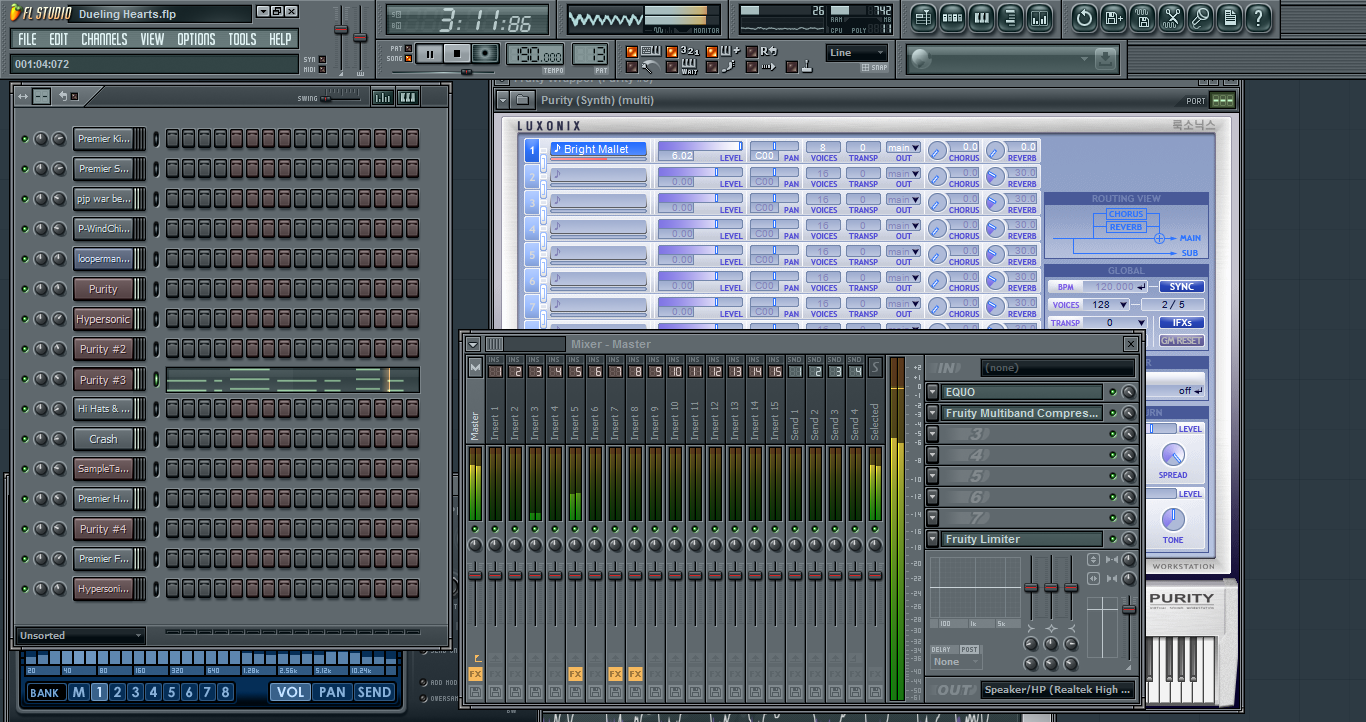
Task: Toggle SONG mode switch
Action: (x=409, y=59)
